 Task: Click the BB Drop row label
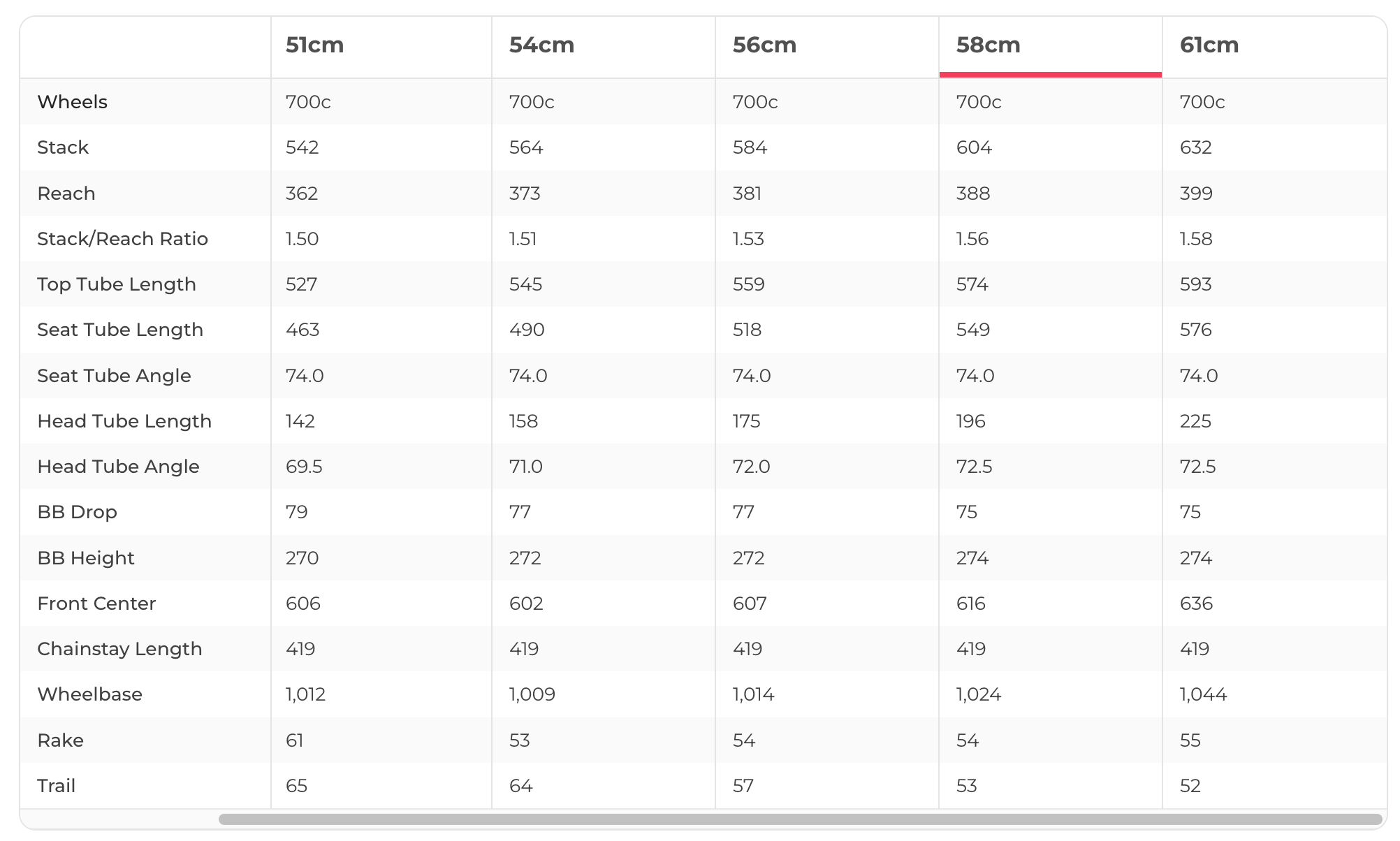pyautogui.click(x=77, y=512)
